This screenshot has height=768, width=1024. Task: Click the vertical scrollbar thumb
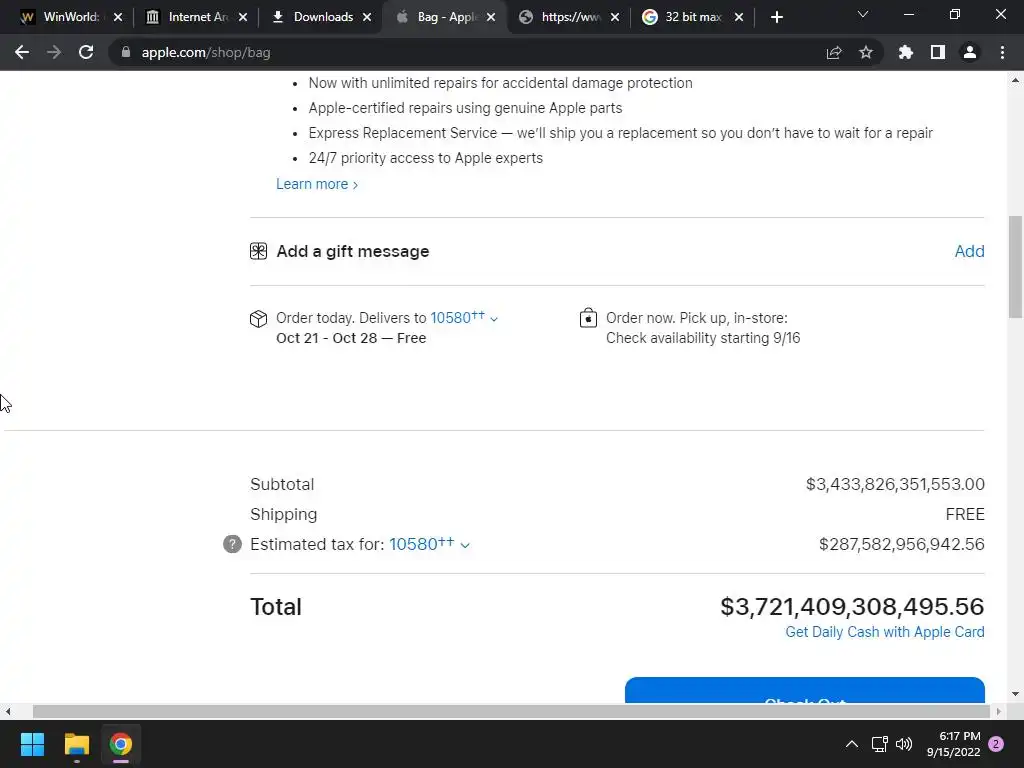(1015, 268)
